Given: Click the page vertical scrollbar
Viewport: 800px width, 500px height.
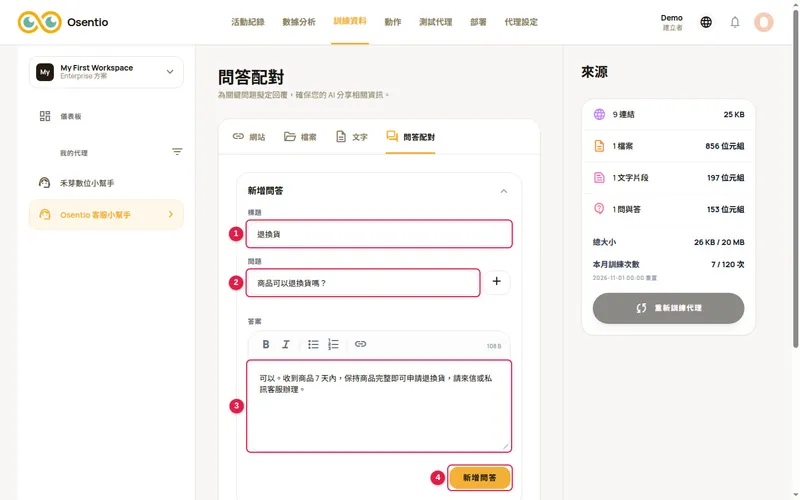Looking at the screenshot, I should click(796, 179).
